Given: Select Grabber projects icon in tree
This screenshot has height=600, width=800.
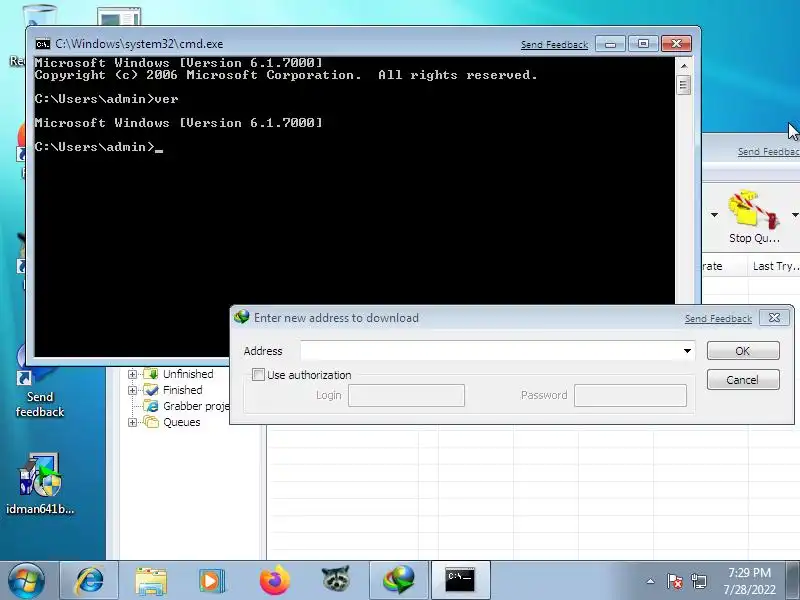Looking at the screenshot, I should [151, 406].
